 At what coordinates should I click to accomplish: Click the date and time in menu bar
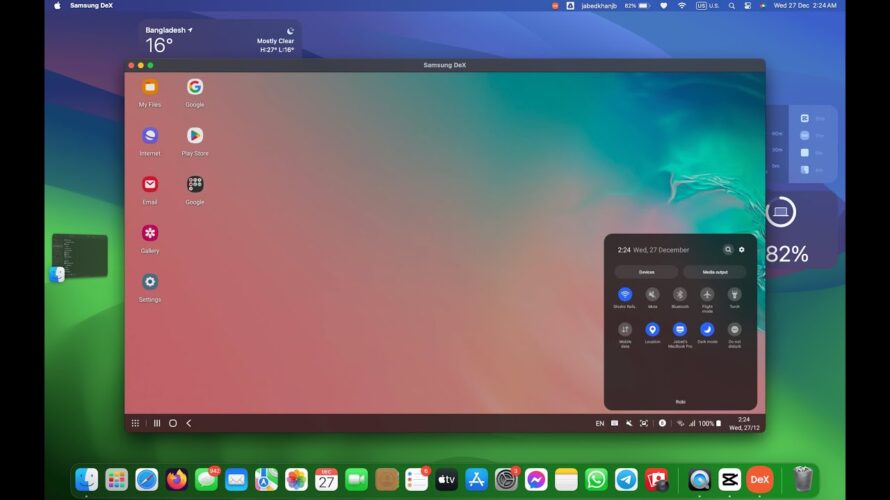tap(805, 6)
